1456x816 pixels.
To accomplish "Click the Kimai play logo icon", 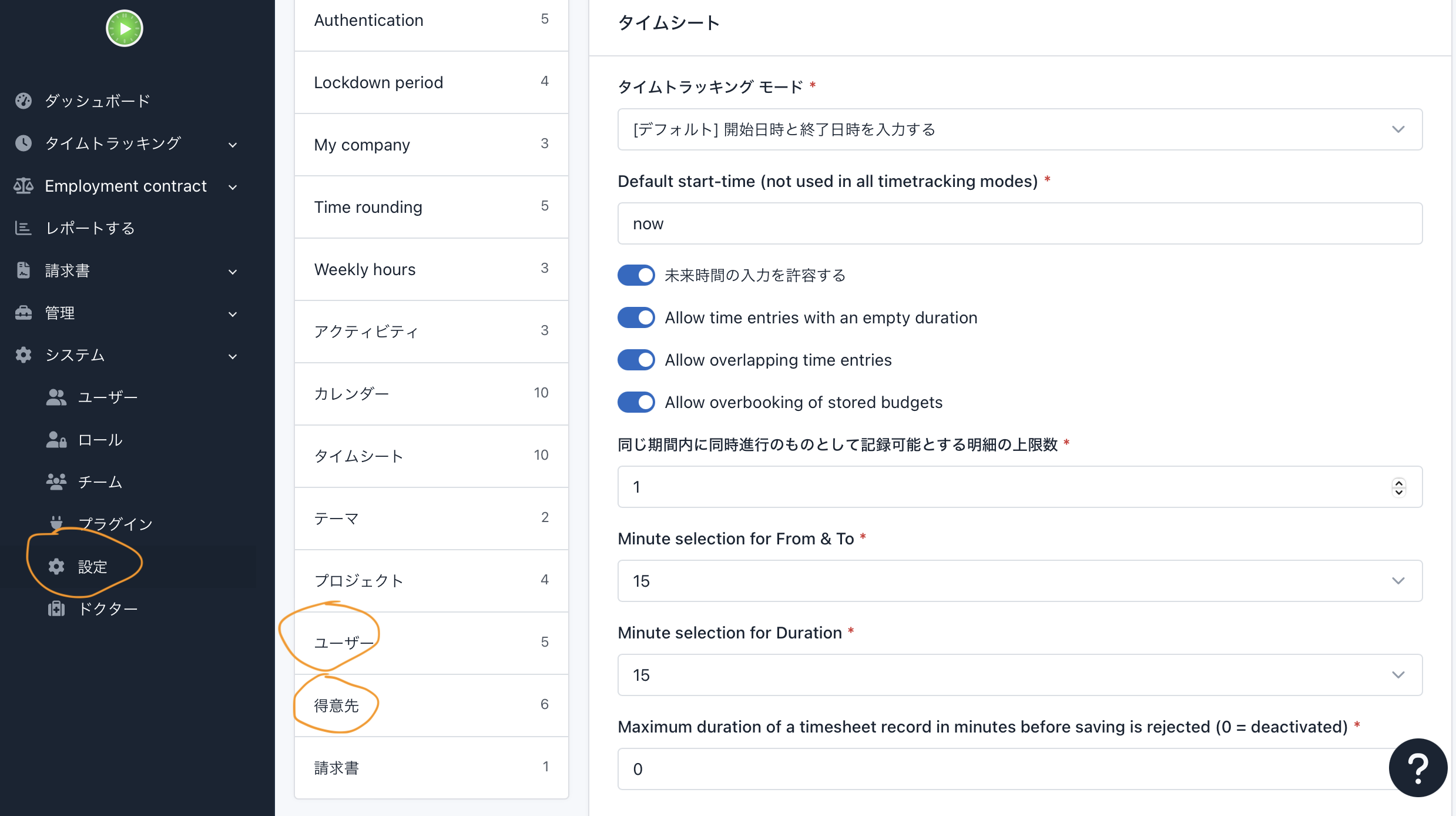I will [124, 28].
